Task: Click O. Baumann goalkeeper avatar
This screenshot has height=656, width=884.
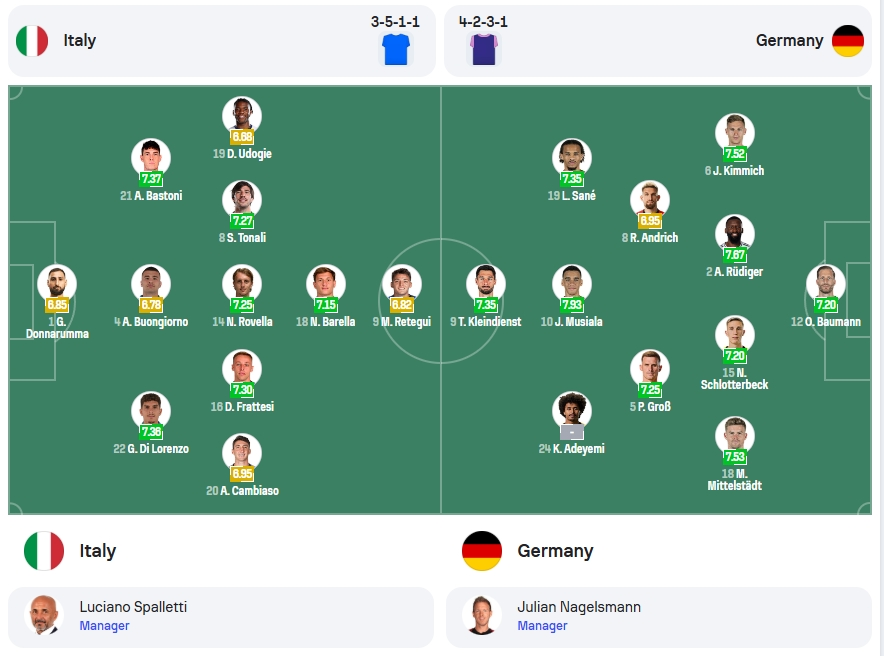Action: [x=826, y=283]
